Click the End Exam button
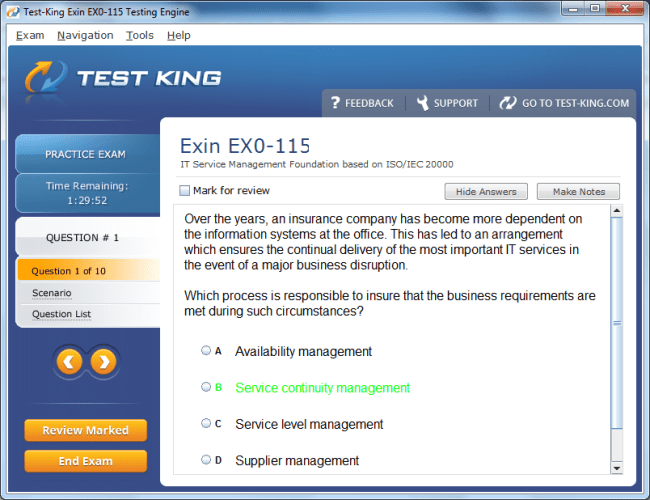Screen dimensions: 650x500 click(x=85, y=461)
